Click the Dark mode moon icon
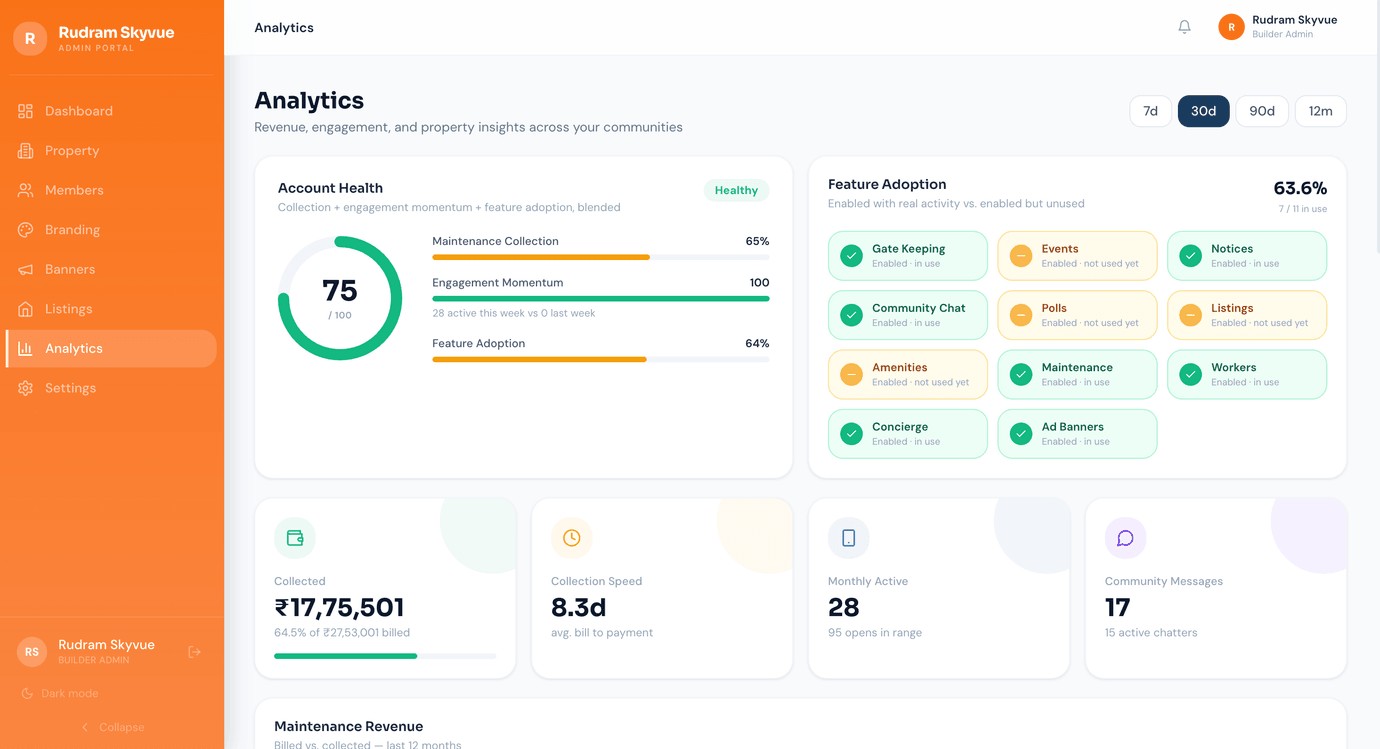Screen dimensions: 1380x749 pos(28,693)
